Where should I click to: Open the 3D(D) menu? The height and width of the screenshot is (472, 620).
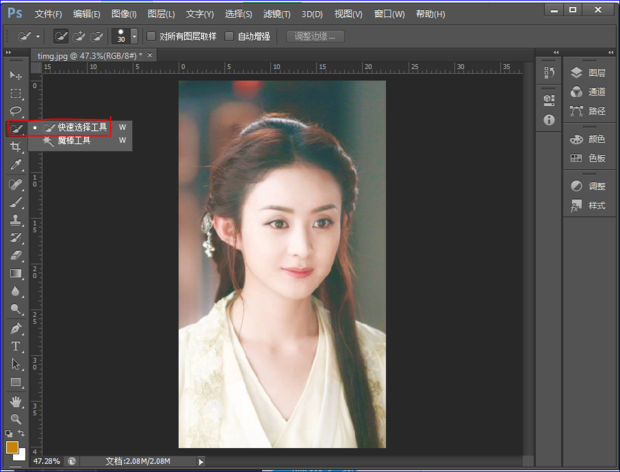312,14
